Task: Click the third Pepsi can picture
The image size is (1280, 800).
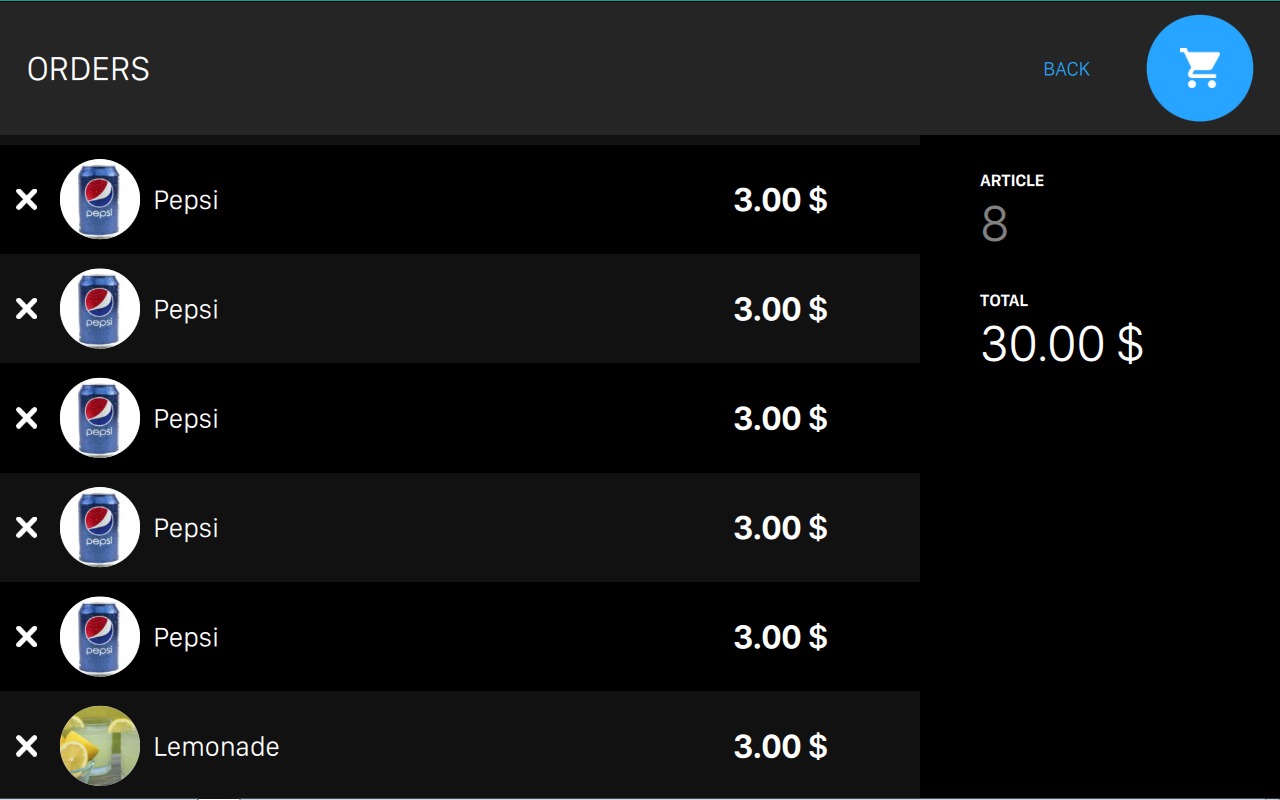Action: pyautogui.click(x=100, y=418)
